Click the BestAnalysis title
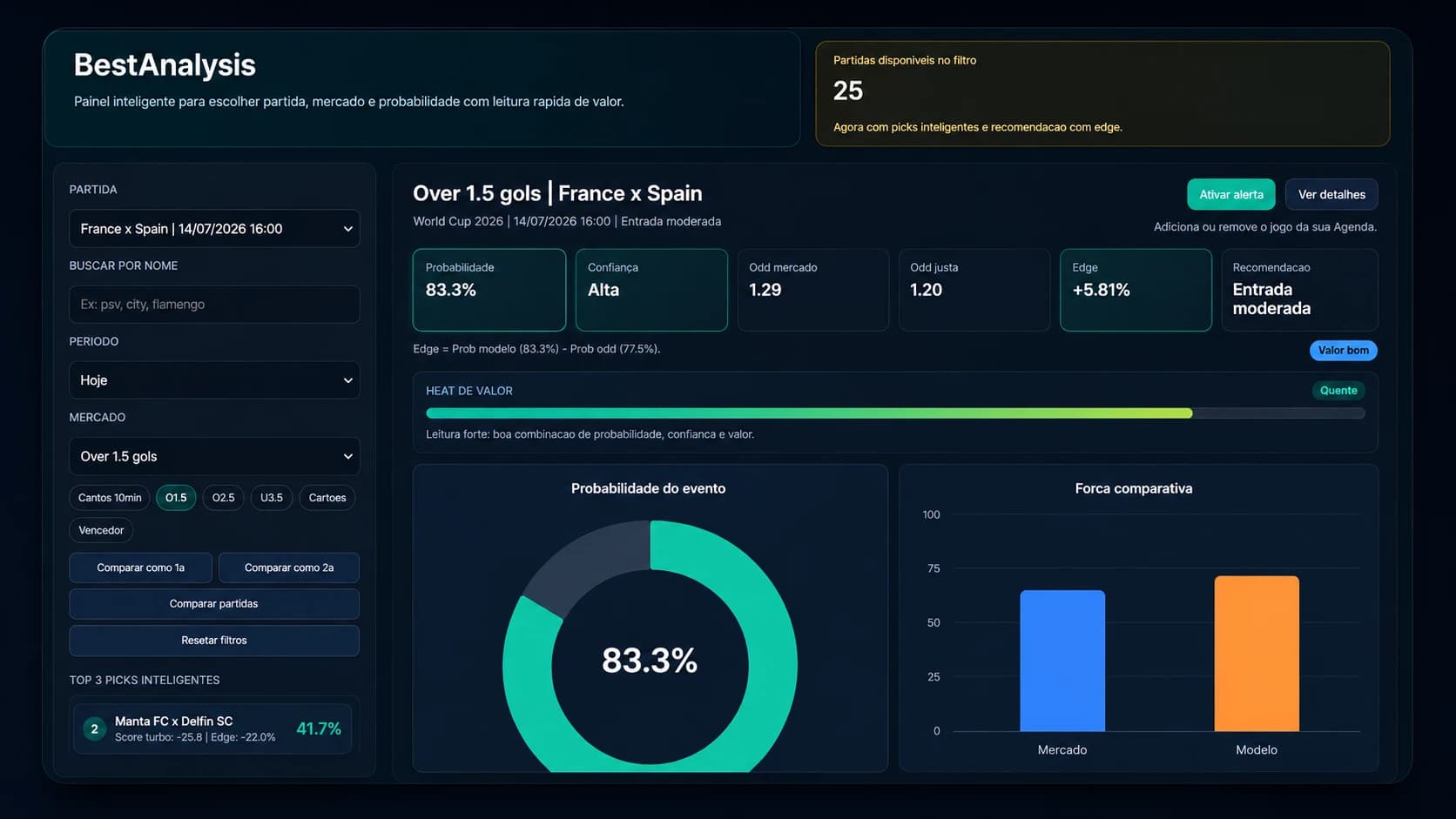 coord(165,64)
